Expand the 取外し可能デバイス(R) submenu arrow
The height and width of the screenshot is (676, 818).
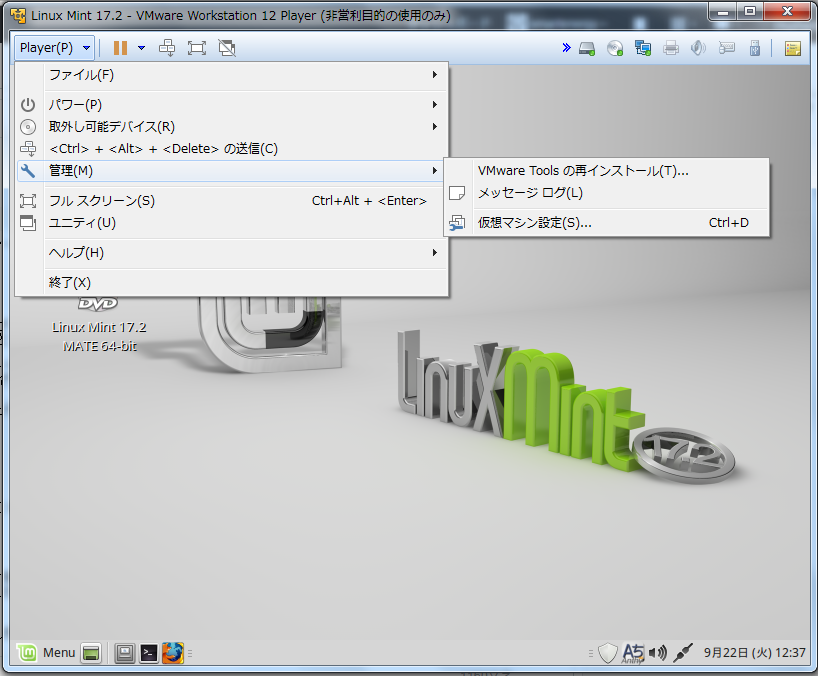435,127
